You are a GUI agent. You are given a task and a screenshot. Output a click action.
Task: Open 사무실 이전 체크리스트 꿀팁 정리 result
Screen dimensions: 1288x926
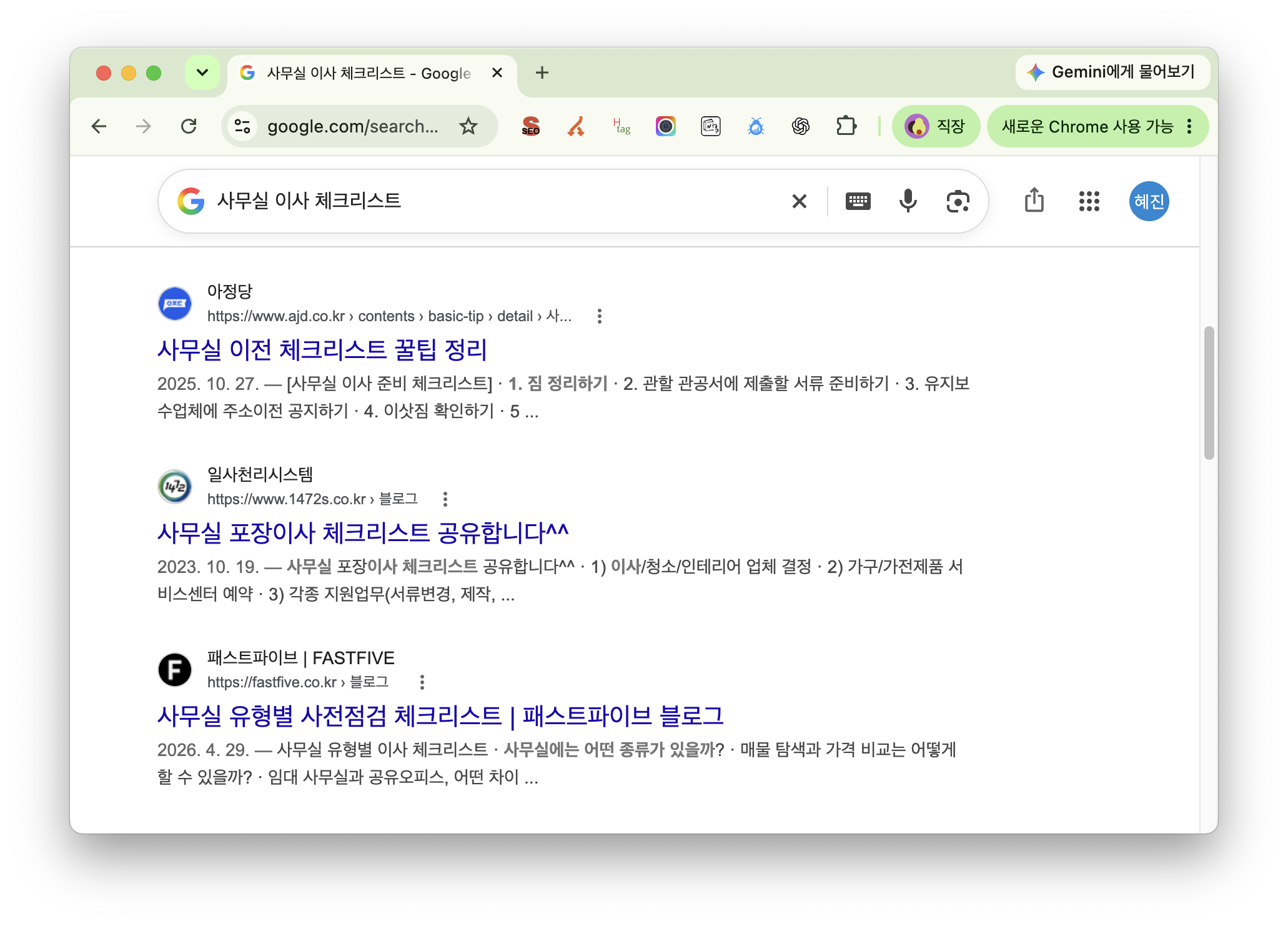(322, 349)
